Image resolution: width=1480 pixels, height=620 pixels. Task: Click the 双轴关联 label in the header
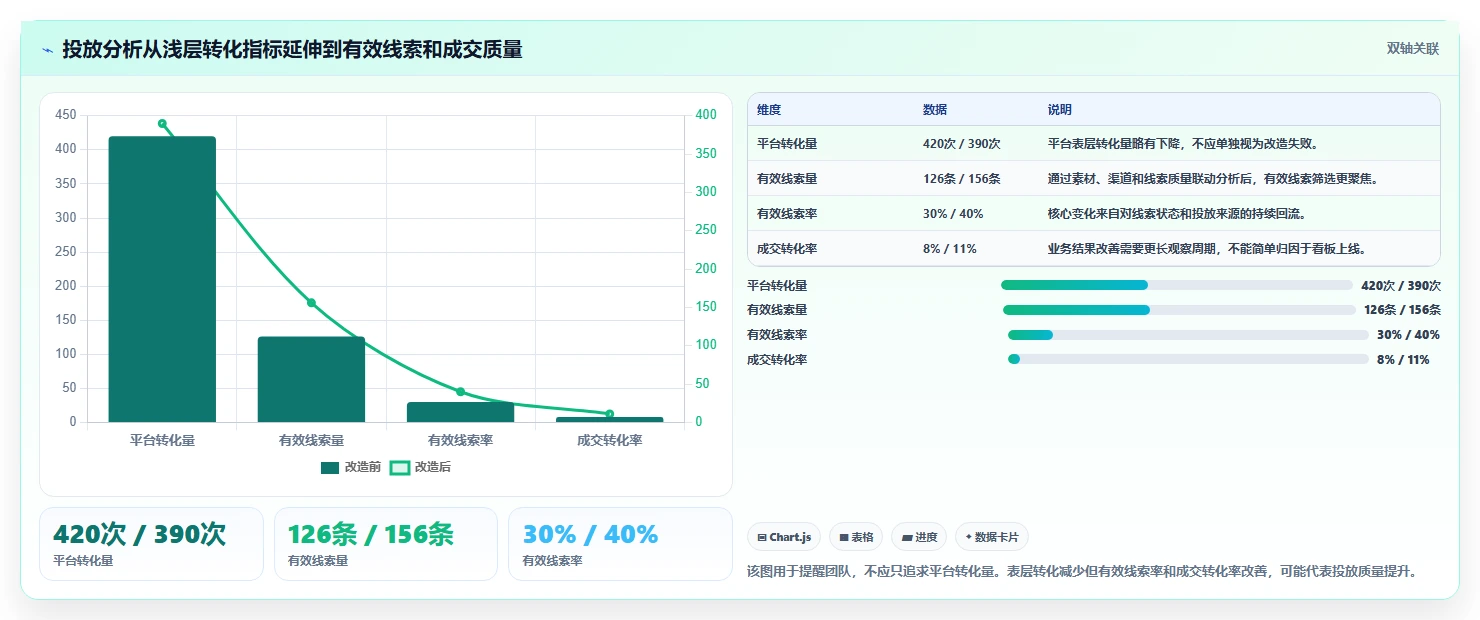(1413, 49)
